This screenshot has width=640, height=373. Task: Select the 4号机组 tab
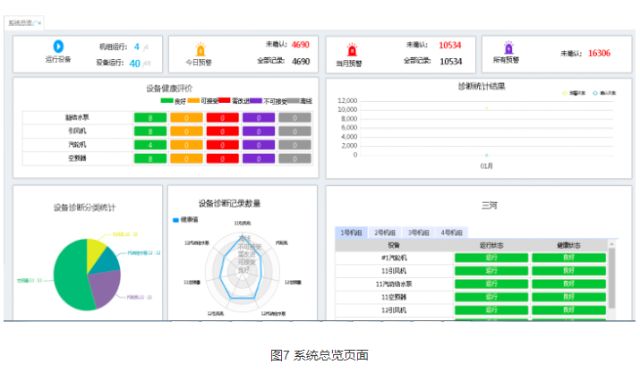(x=451, y=233)
